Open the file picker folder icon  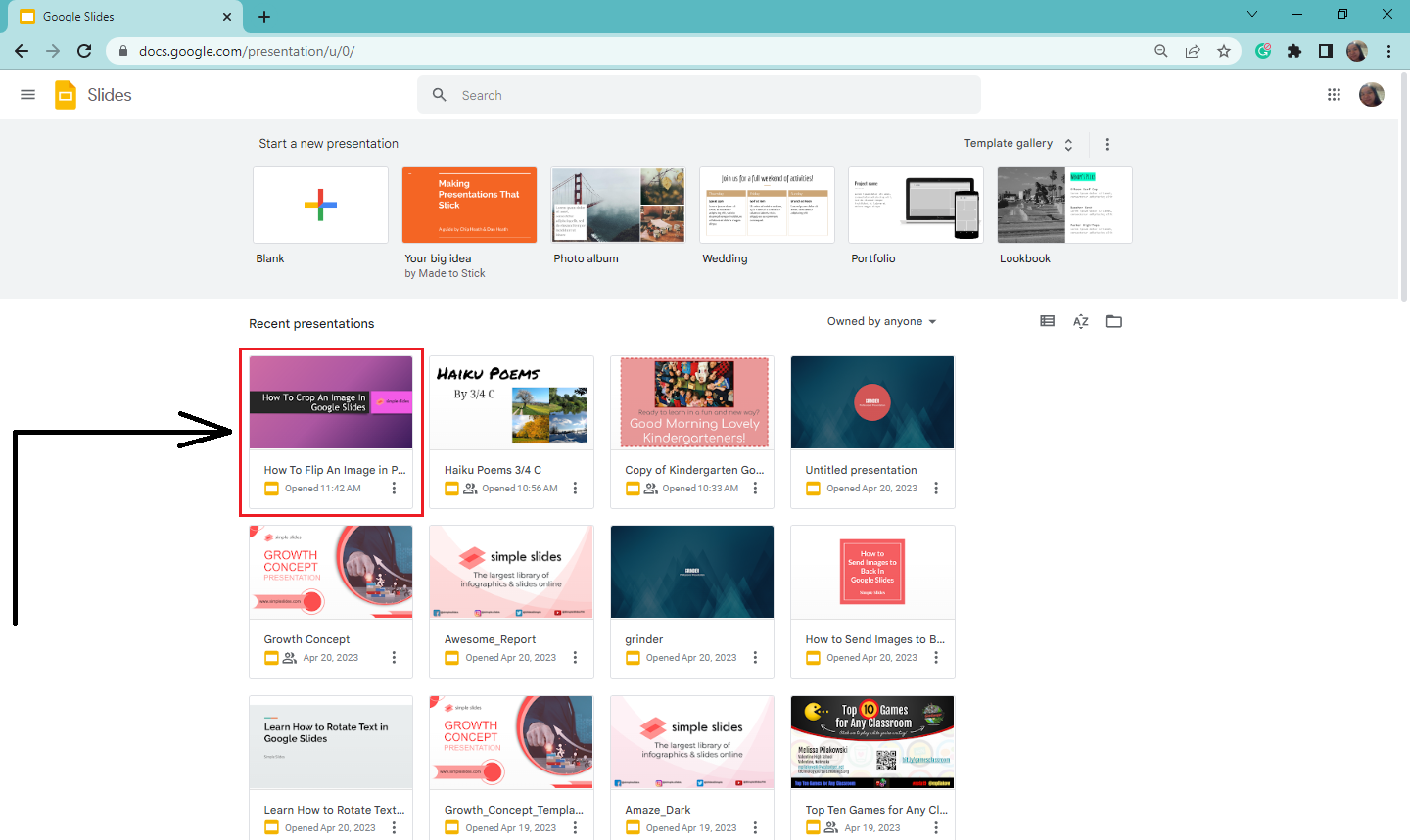(1113, 320)
